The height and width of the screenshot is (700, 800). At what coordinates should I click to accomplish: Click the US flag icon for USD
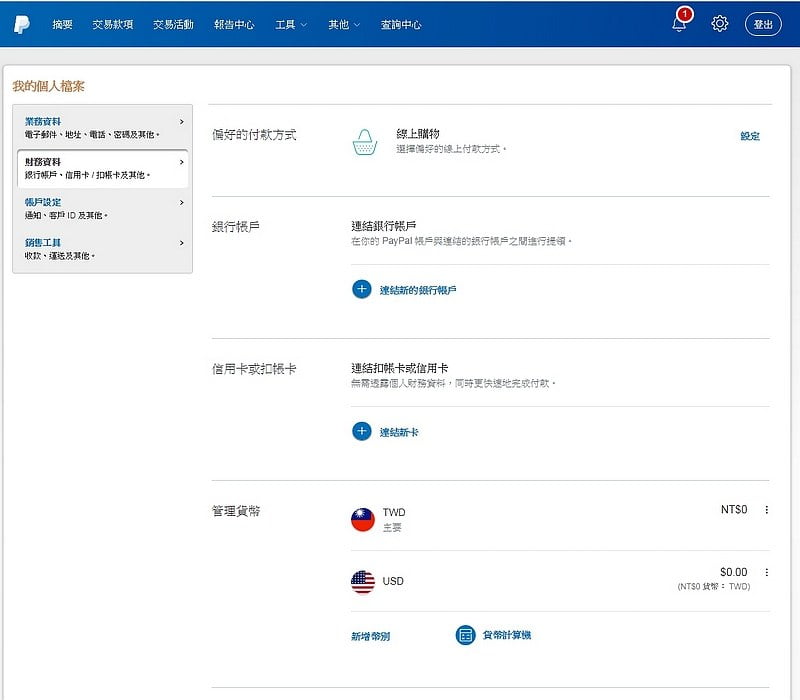click(363, 582)
